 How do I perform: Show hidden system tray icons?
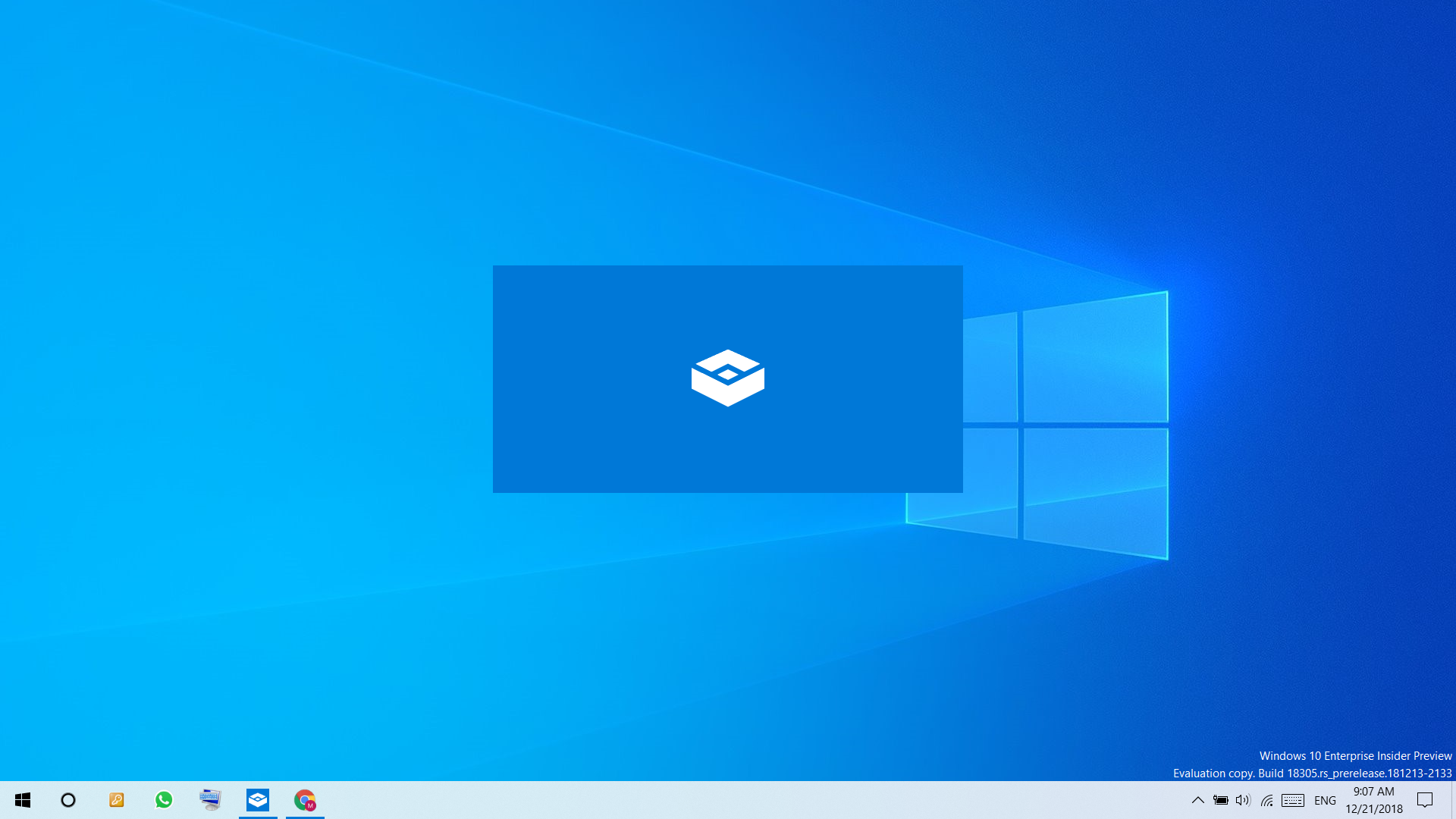1197,800
